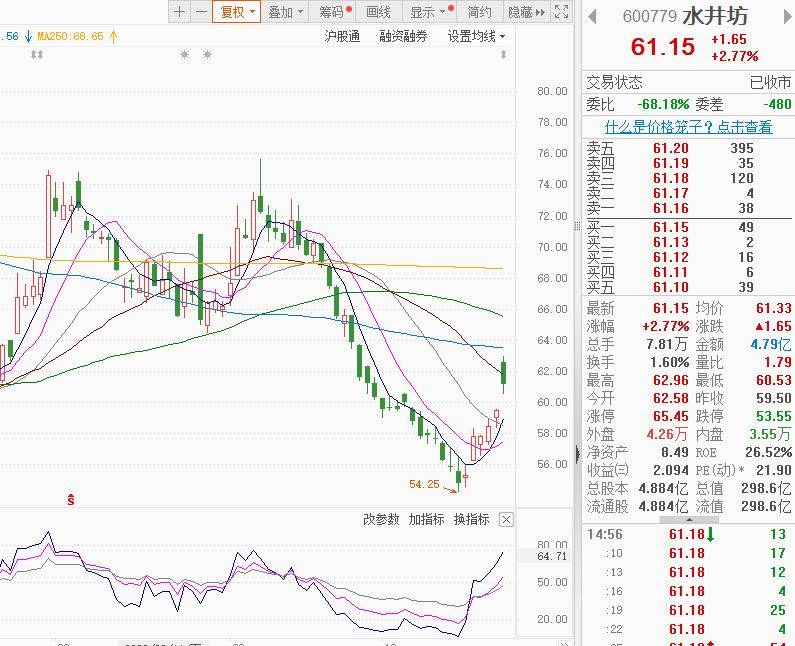Click the plus zoom-in chart button

tap(179, 12)
